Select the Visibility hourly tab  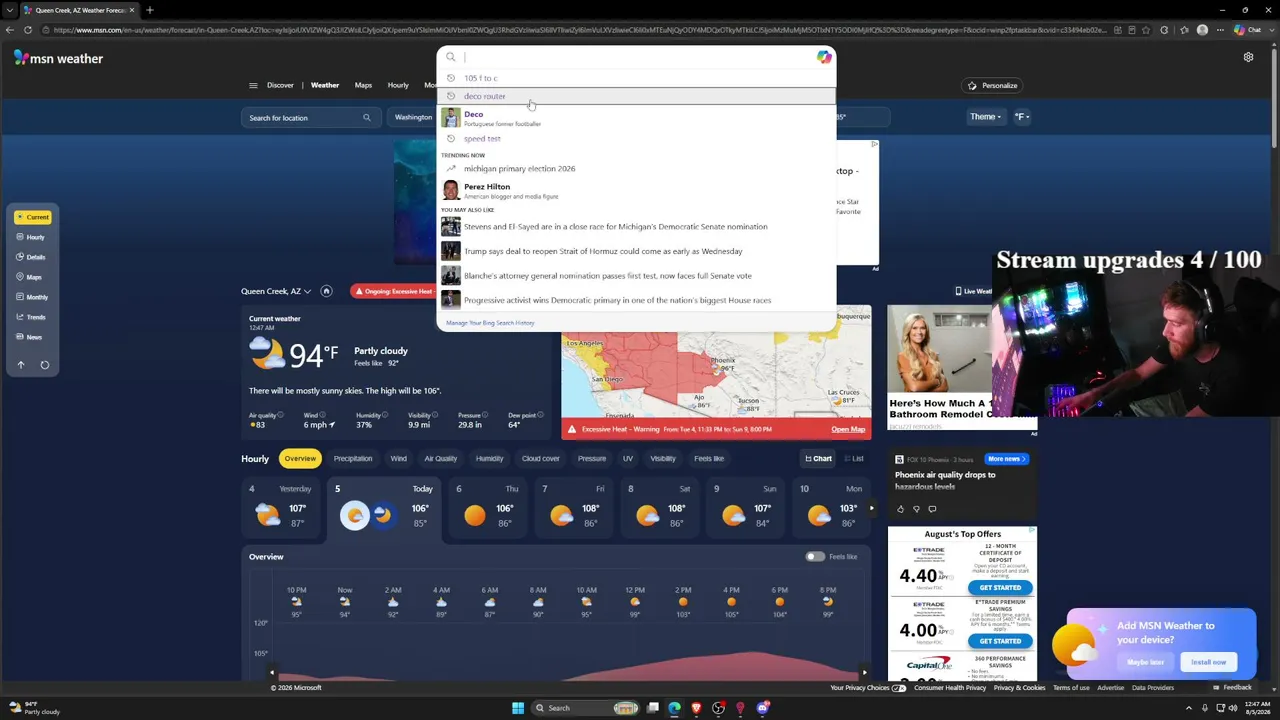coord(663,459)
